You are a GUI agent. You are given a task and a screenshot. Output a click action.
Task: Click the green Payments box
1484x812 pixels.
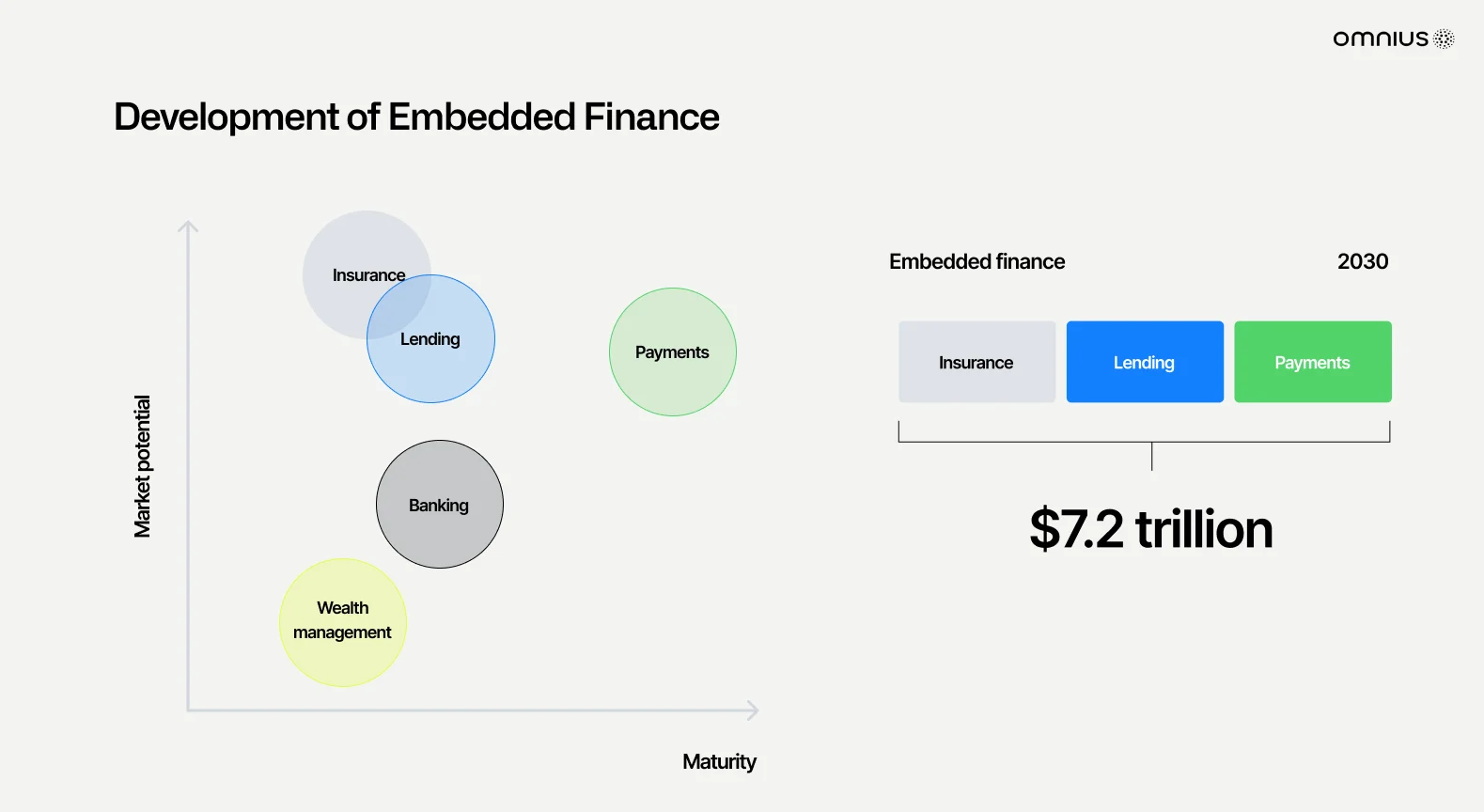coord(1313,362)
